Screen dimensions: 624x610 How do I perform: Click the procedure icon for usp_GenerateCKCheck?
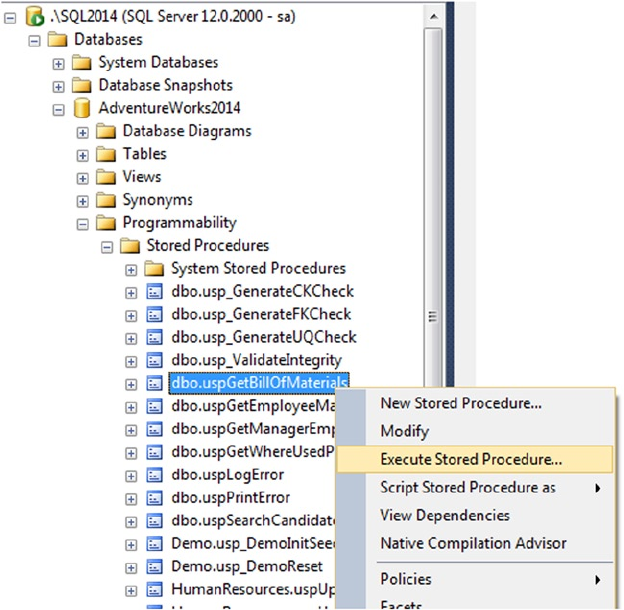coord(154,292)
